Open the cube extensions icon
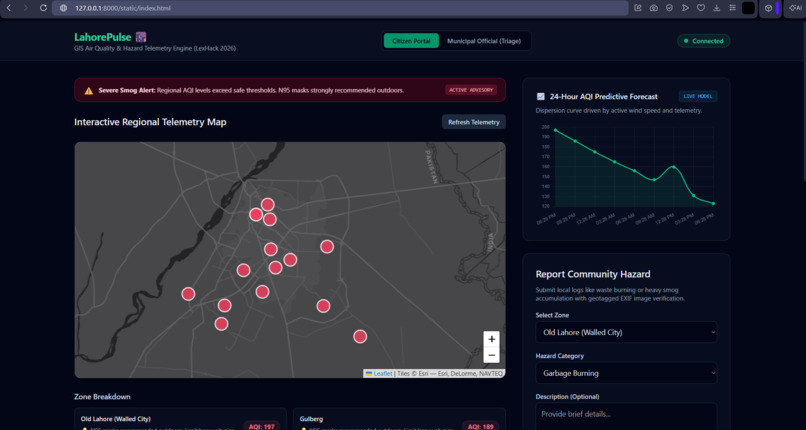The width and height of the screenshot is (806, 430). point(768,8)
